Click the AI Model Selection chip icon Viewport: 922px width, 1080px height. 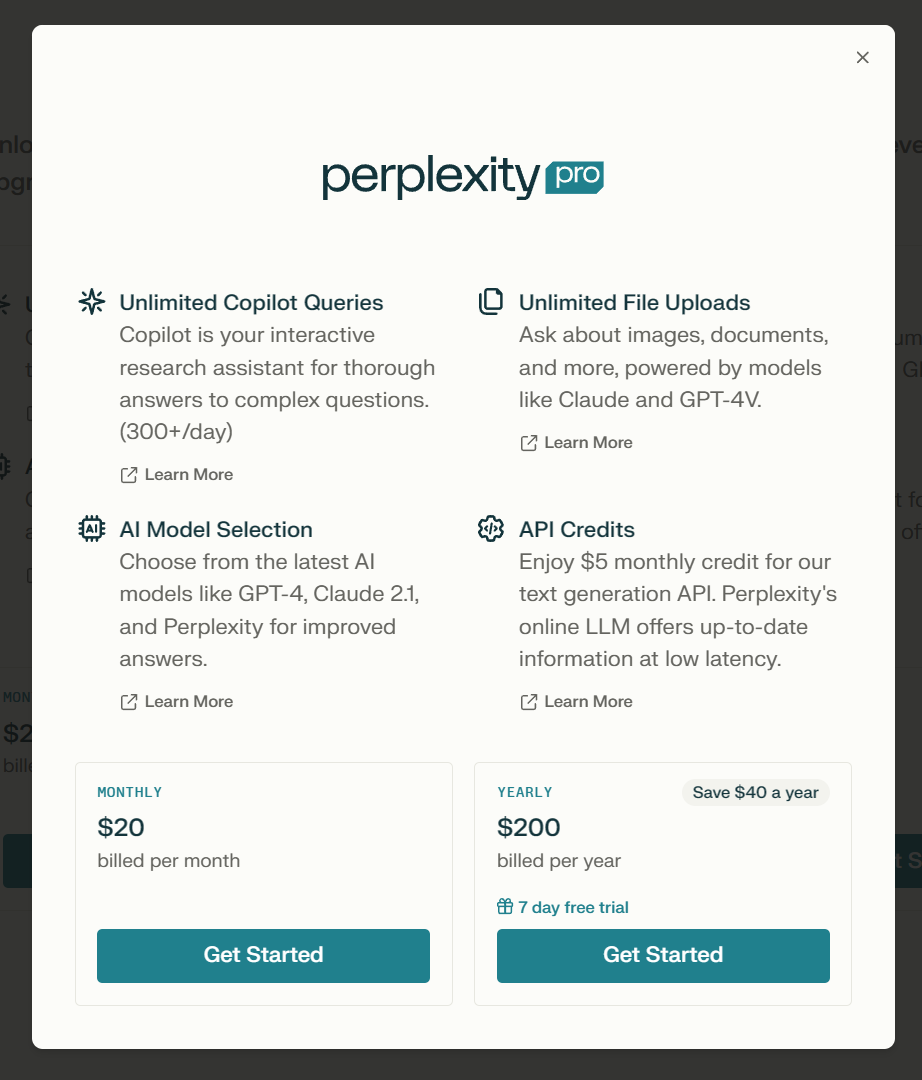(x=92, y=529)
